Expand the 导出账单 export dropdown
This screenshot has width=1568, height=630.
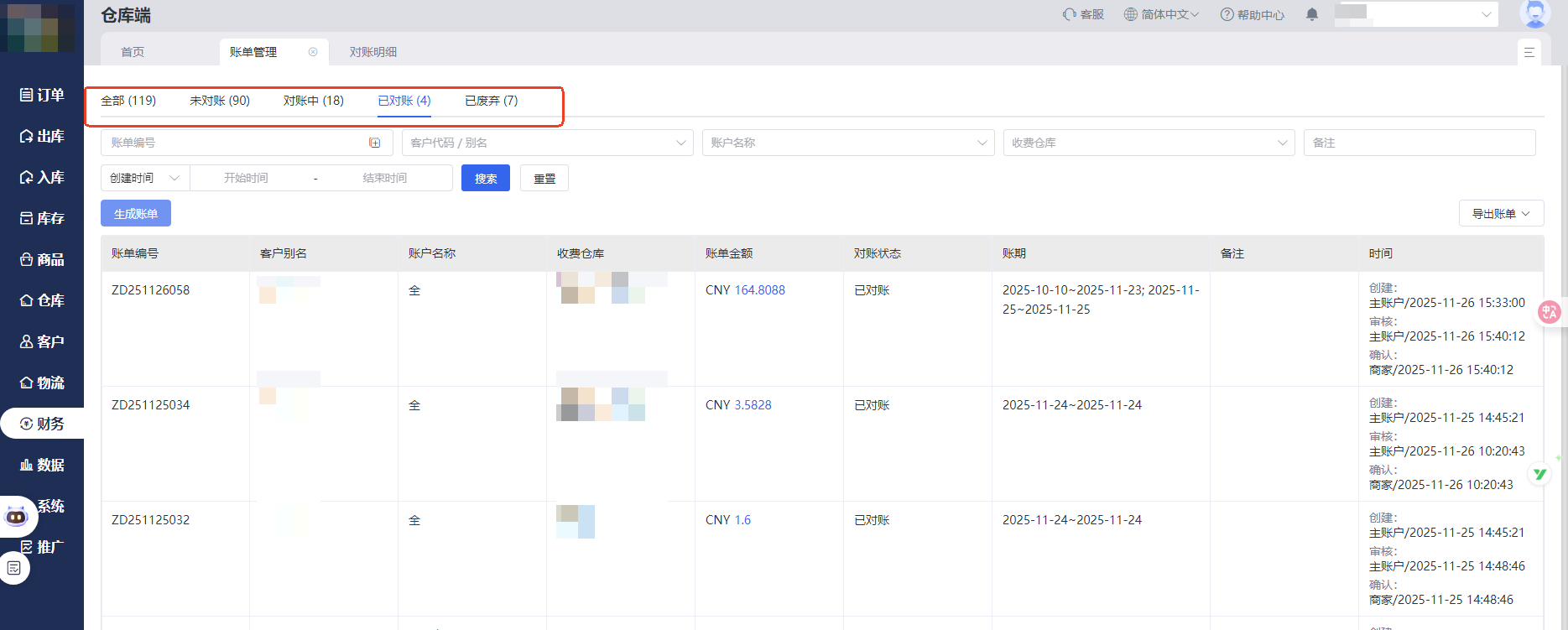point(1501,214)
